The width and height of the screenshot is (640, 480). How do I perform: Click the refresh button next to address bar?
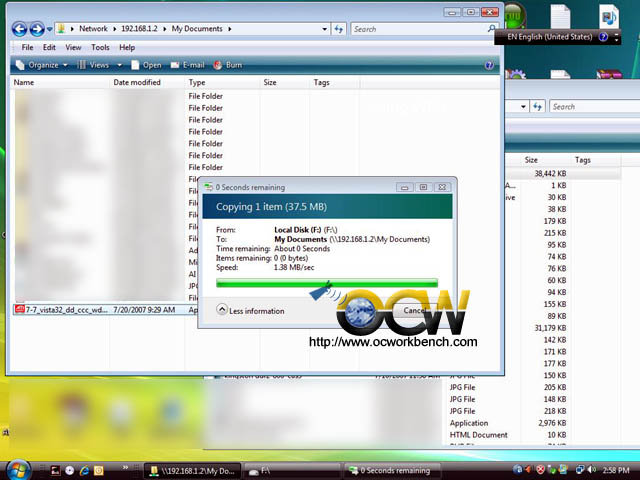[x=339, y=29]
